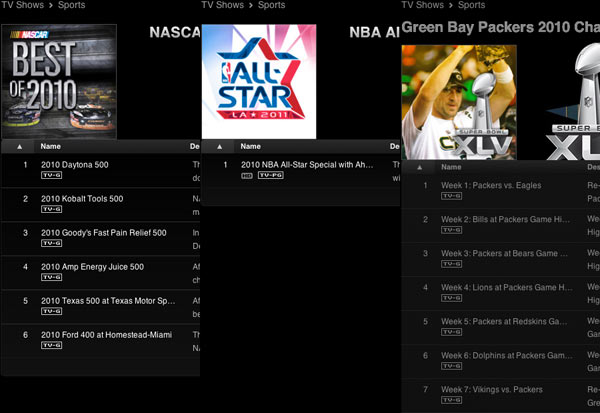The height and width of the screenshot is (413, 600).
Task: Open the NBA All-Star LA 2011 cover artwork
Action: (x=258, y=81)
